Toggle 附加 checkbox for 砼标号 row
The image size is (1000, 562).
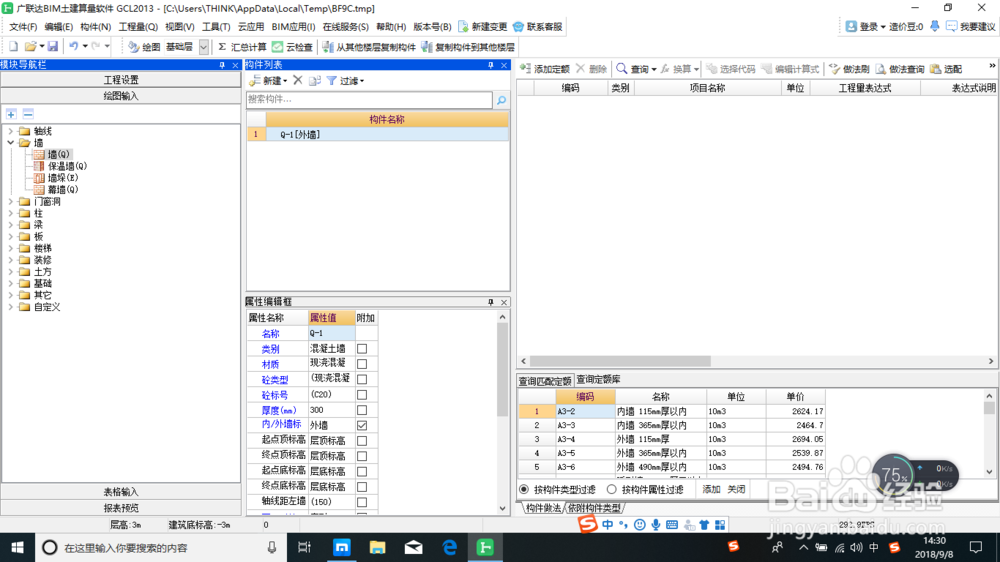(x=362, y=395)
